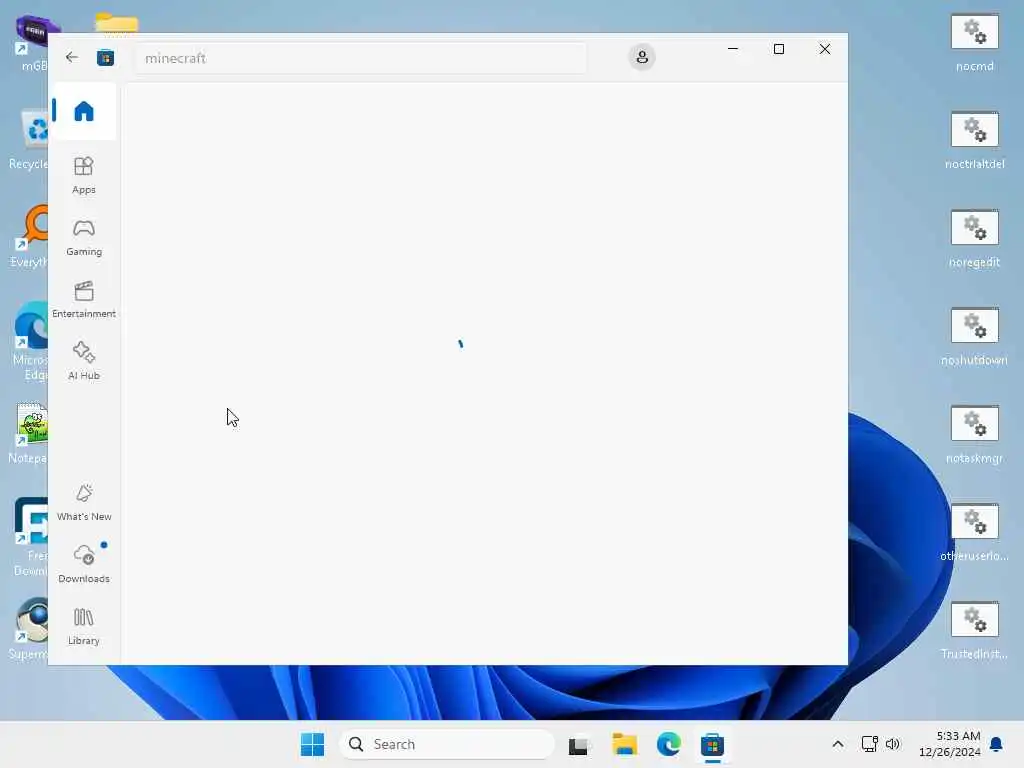Open the noctrlaltdel desktop shortcut
The width and height of the screenshot is (1024, 768).
[x=974, y=140]
